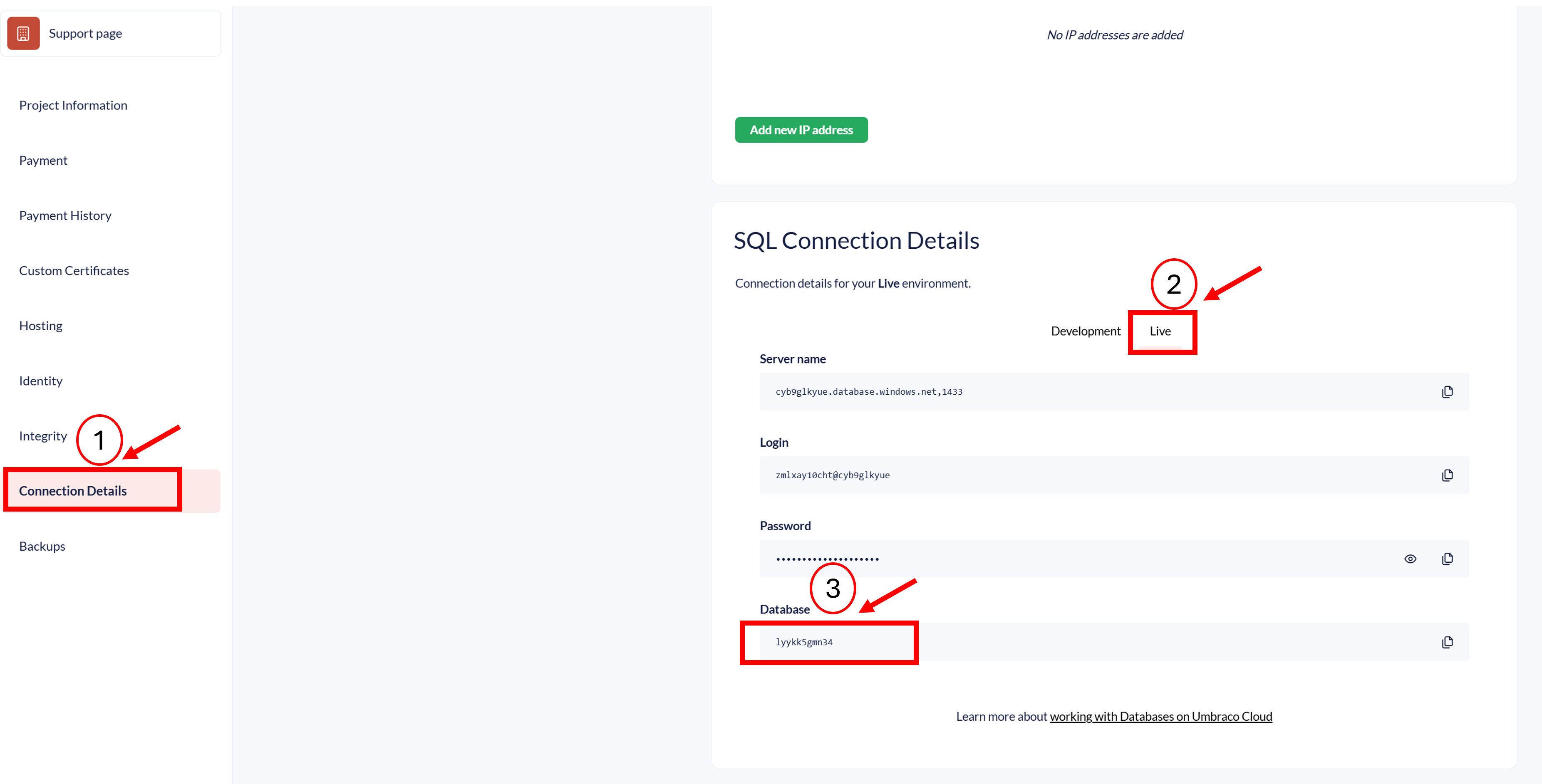1542x784 pixels.
Task: Navigate to Custom Certificates
Action: point(74,270)
